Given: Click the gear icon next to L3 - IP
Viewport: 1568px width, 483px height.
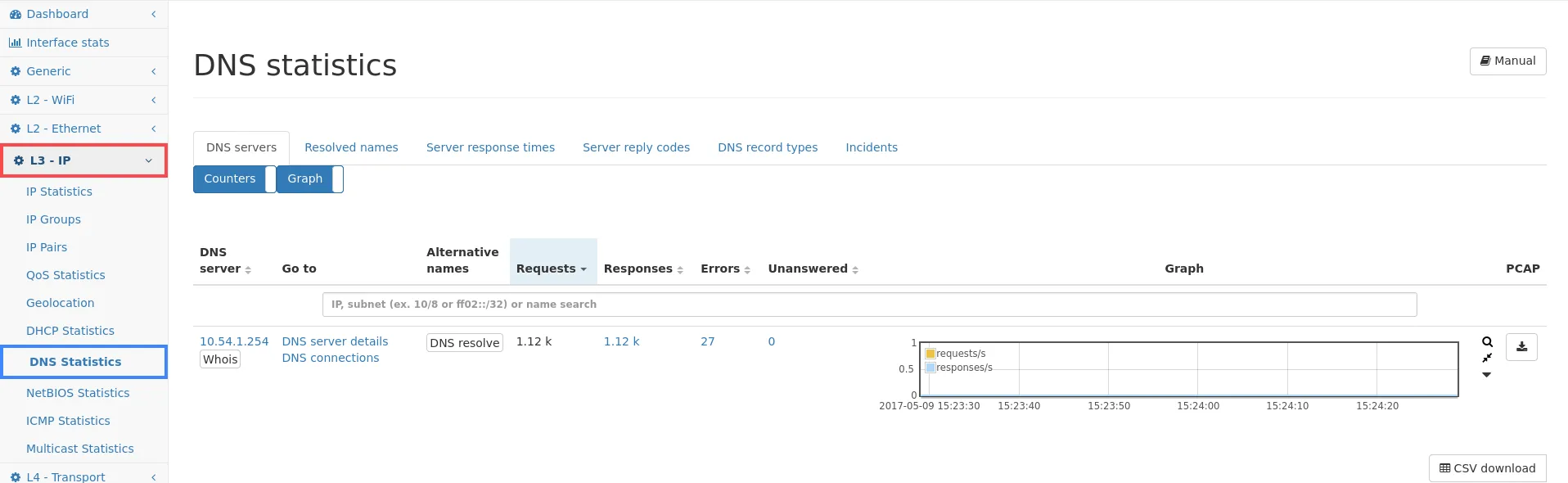Looking at the screenshot, I should tap(19, 160).
